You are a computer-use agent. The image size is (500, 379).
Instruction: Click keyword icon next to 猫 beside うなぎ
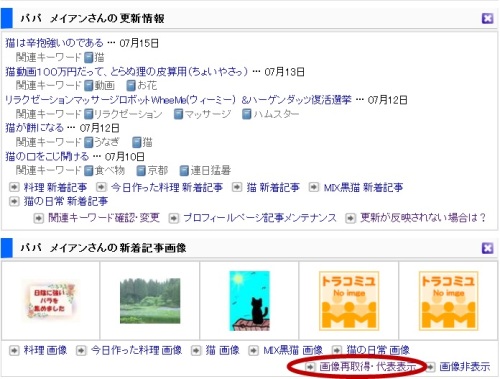tap(137, 142)
